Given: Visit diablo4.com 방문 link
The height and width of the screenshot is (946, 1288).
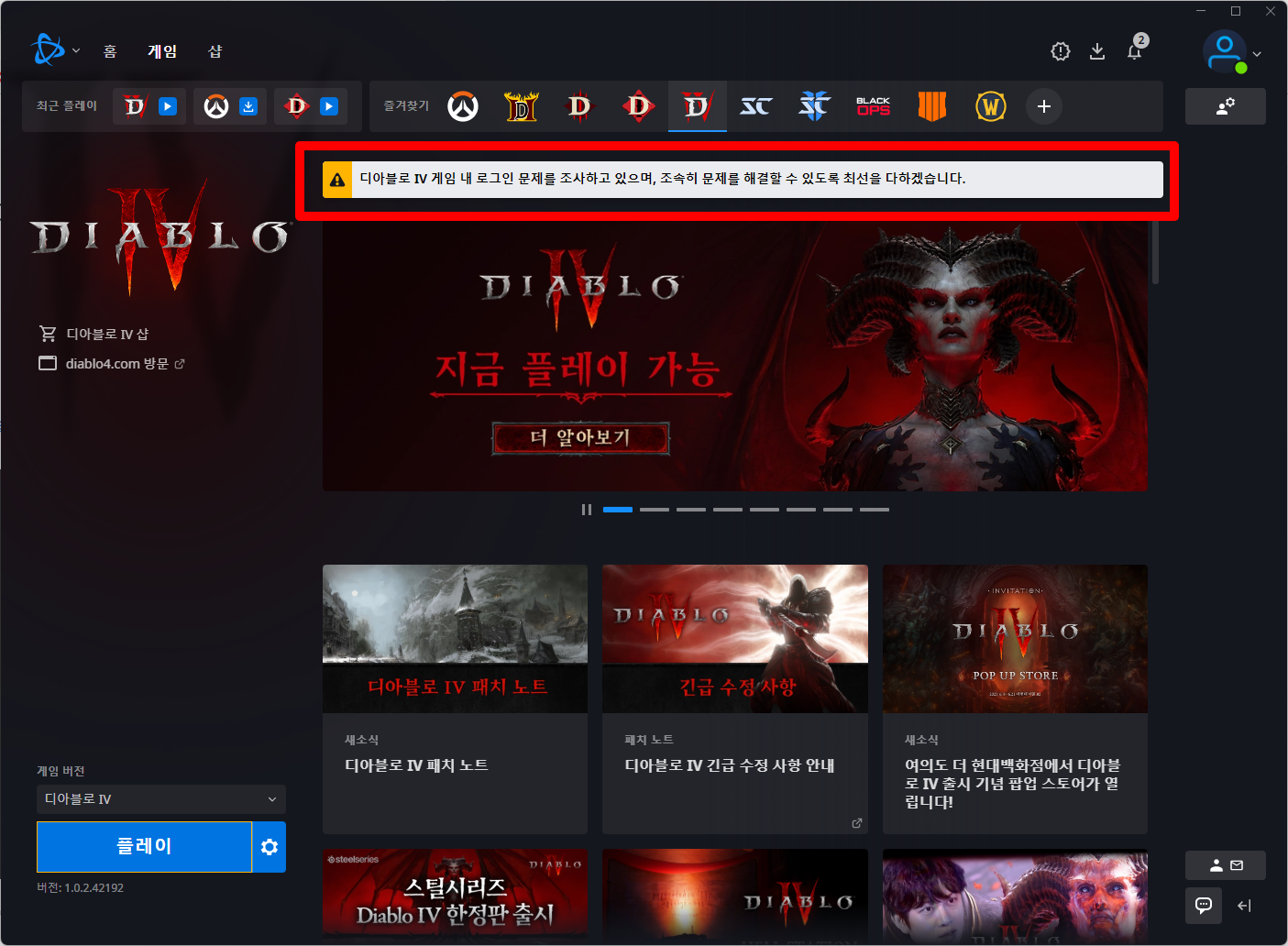Looking at the screenshot, I should coord(112,364).
